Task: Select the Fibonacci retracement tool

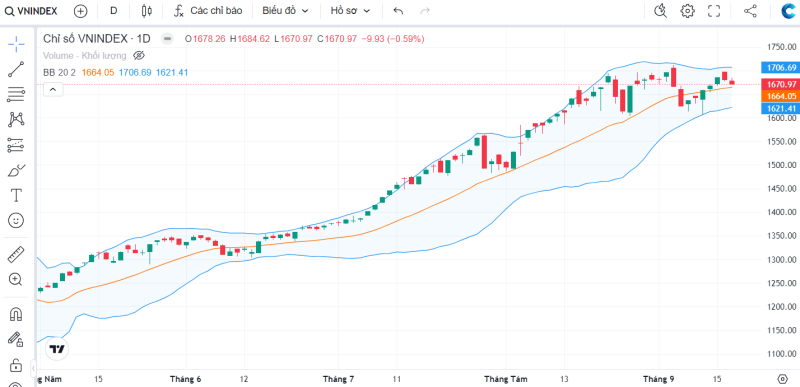Action: point(16,94)
